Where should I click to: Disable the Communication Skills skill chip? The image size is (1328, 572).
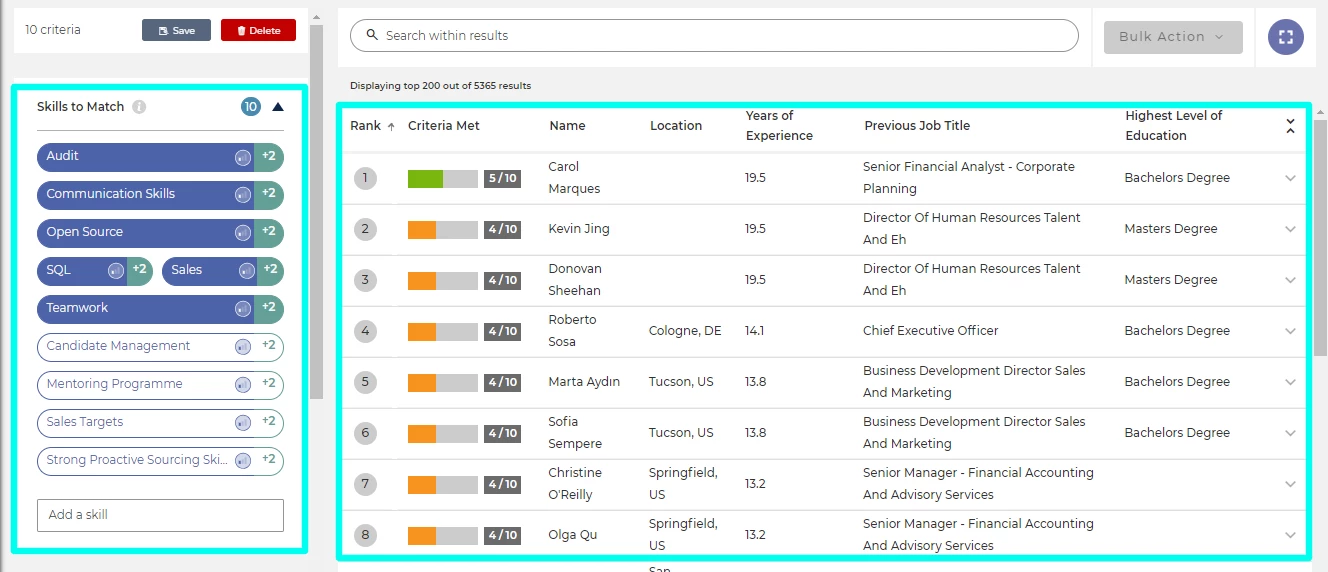point(110,194)
